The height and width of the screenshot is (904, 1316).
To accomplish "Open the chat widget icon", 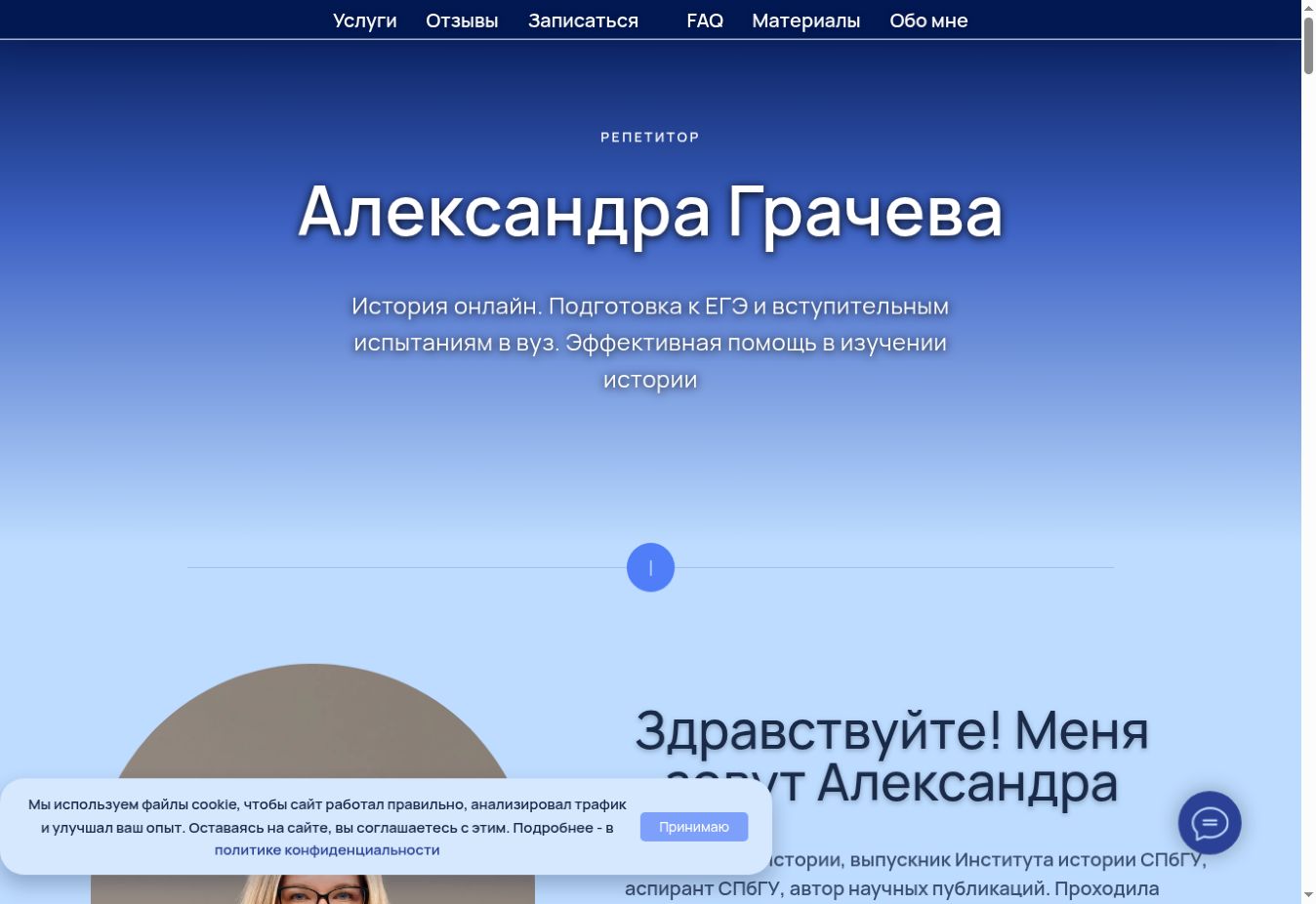I will (x=1210, y=823).
